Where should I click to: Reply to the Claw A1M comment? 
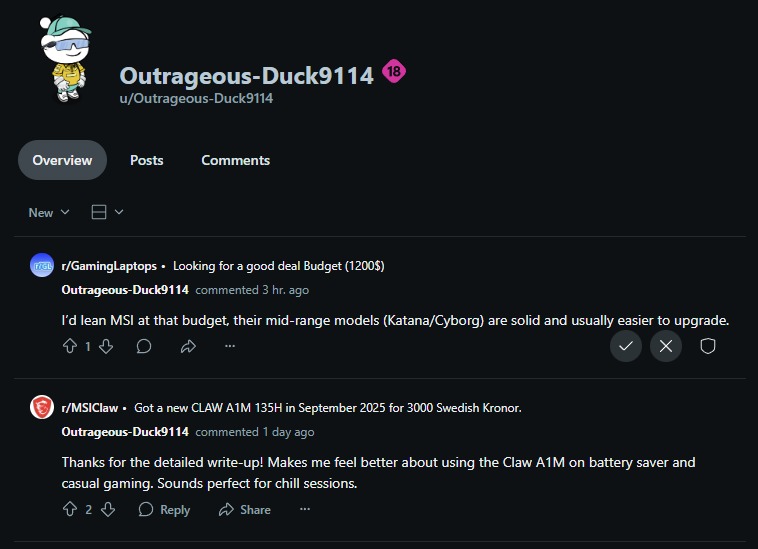tap(164, 509)
